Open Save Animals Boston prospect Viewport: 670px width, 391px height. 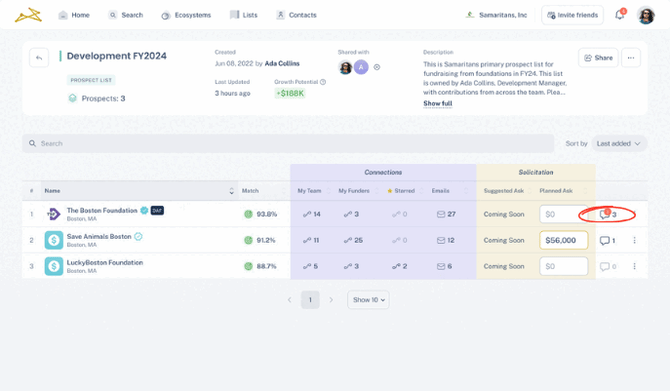pos(99,236)
